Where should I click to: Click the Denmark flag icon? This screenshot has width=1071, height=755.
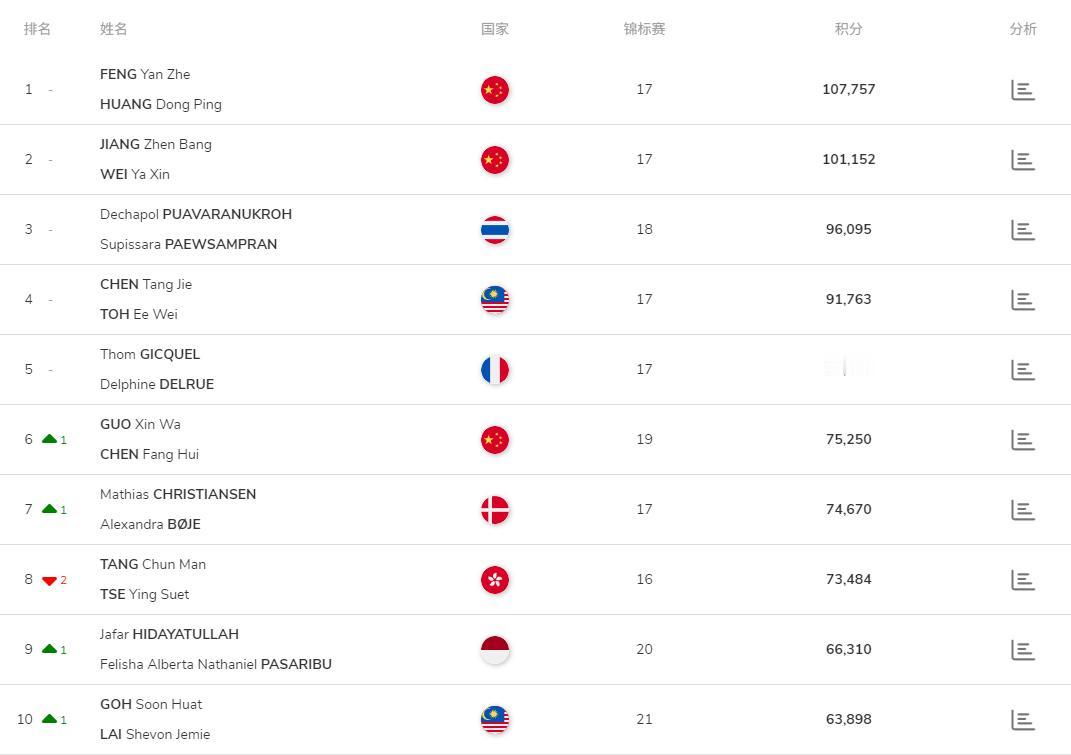(495, 510)
